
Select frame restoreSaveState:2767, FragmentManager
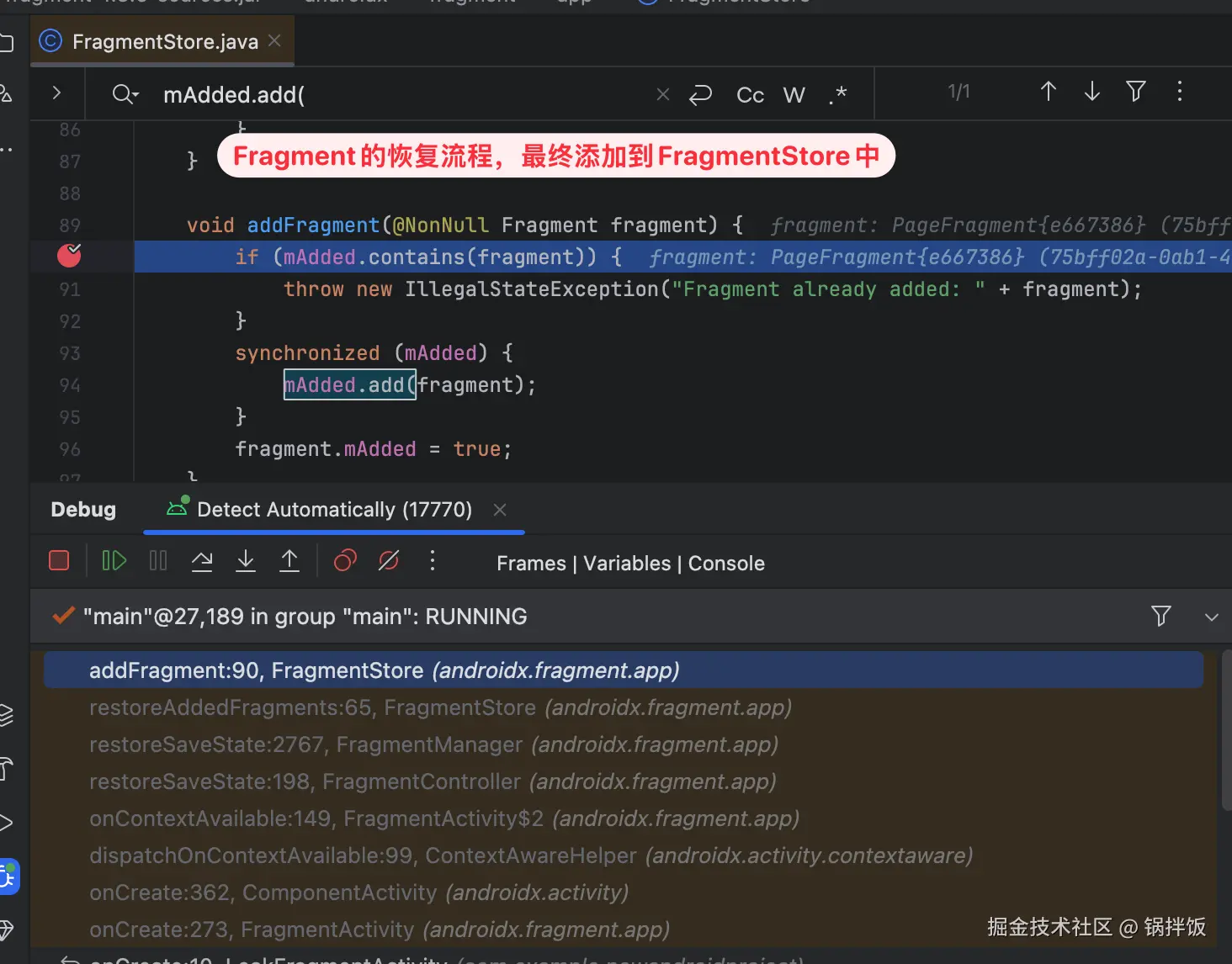pos(624,744)
